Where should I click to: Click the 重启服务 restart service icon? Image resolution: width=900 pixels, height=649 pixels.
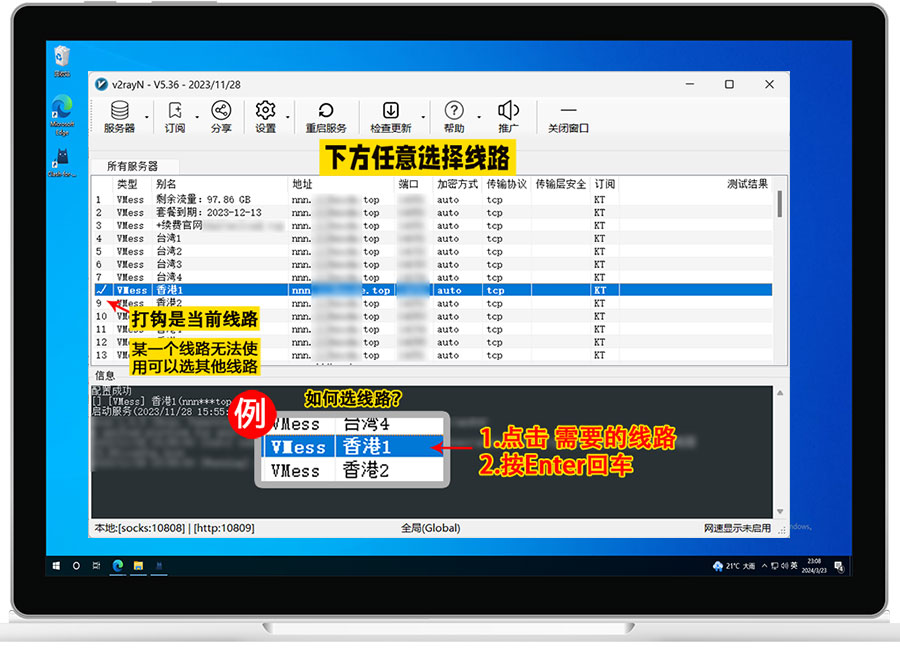point(326,116)
